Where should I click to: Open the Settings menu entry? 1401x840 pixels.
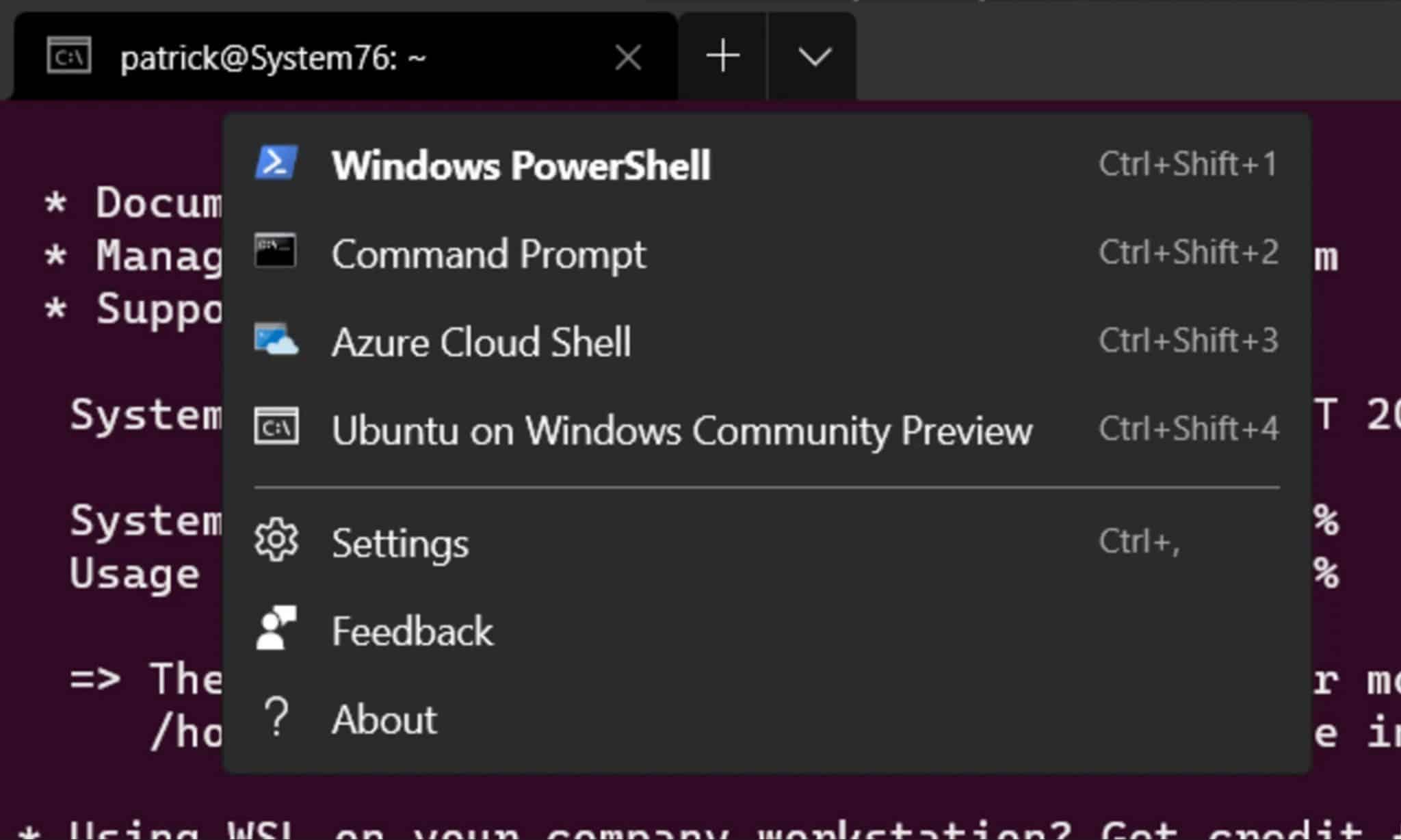coord(400,542)
